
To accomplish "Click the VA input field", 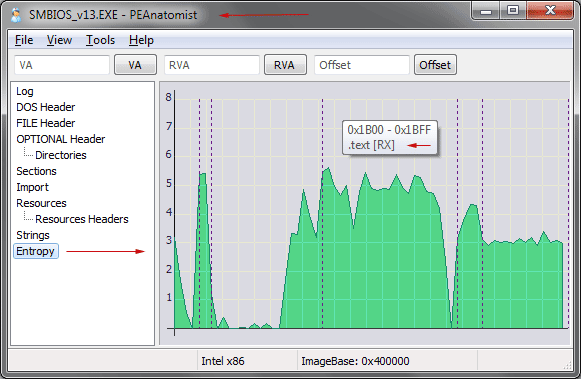I will click(x=62, y=65).
